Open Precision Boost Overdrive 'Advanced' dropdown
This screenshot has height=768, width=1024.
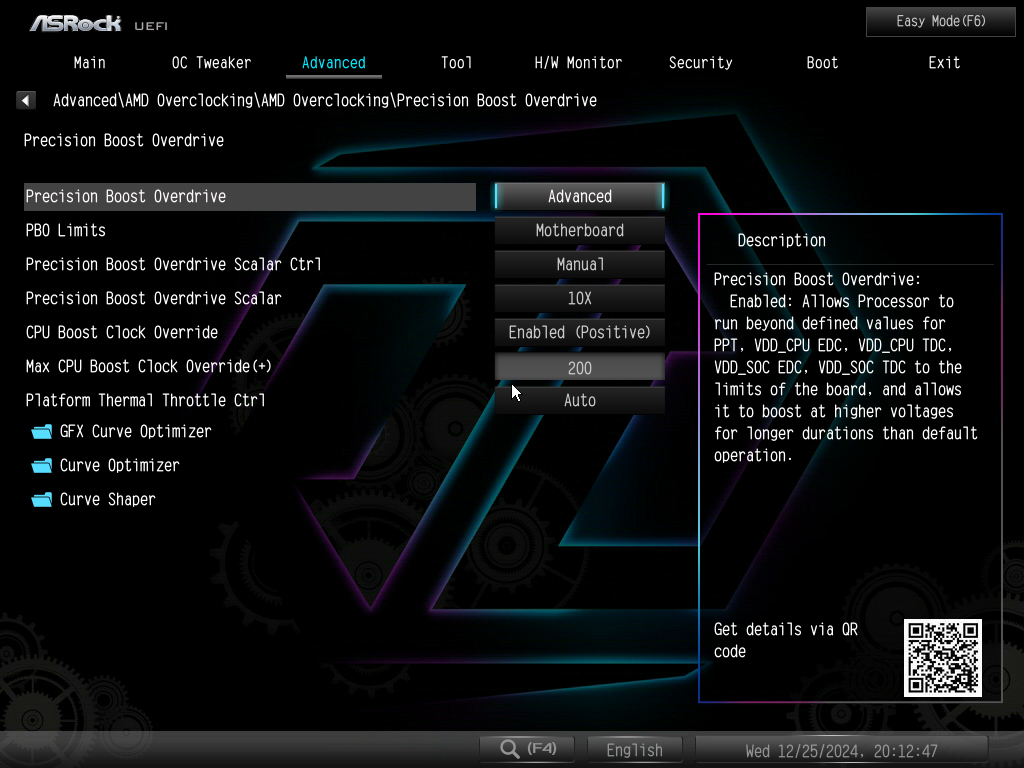click(x=580, y=197)
